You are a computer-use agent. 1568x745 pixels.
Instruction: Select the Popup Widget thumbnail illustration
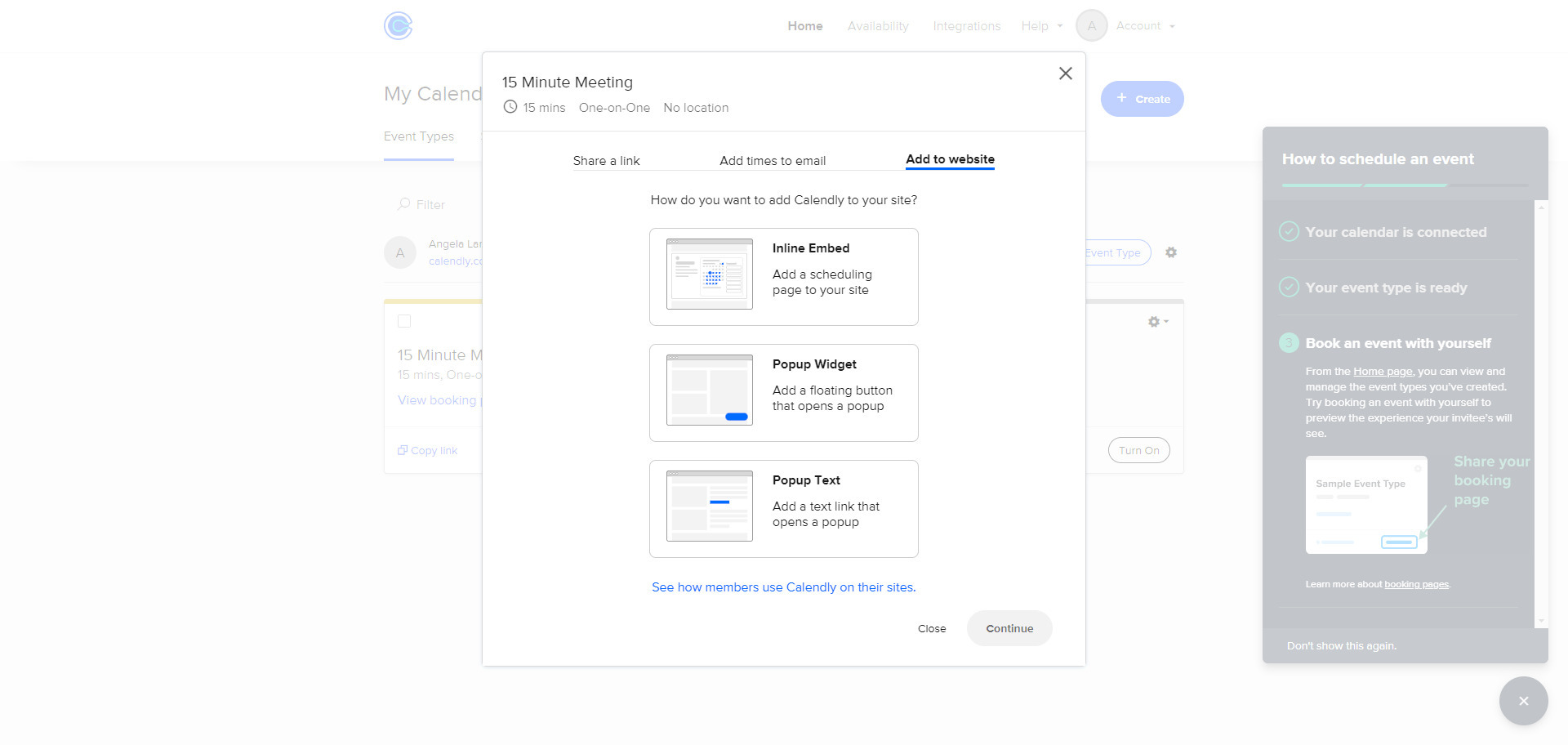pos(710,390)
